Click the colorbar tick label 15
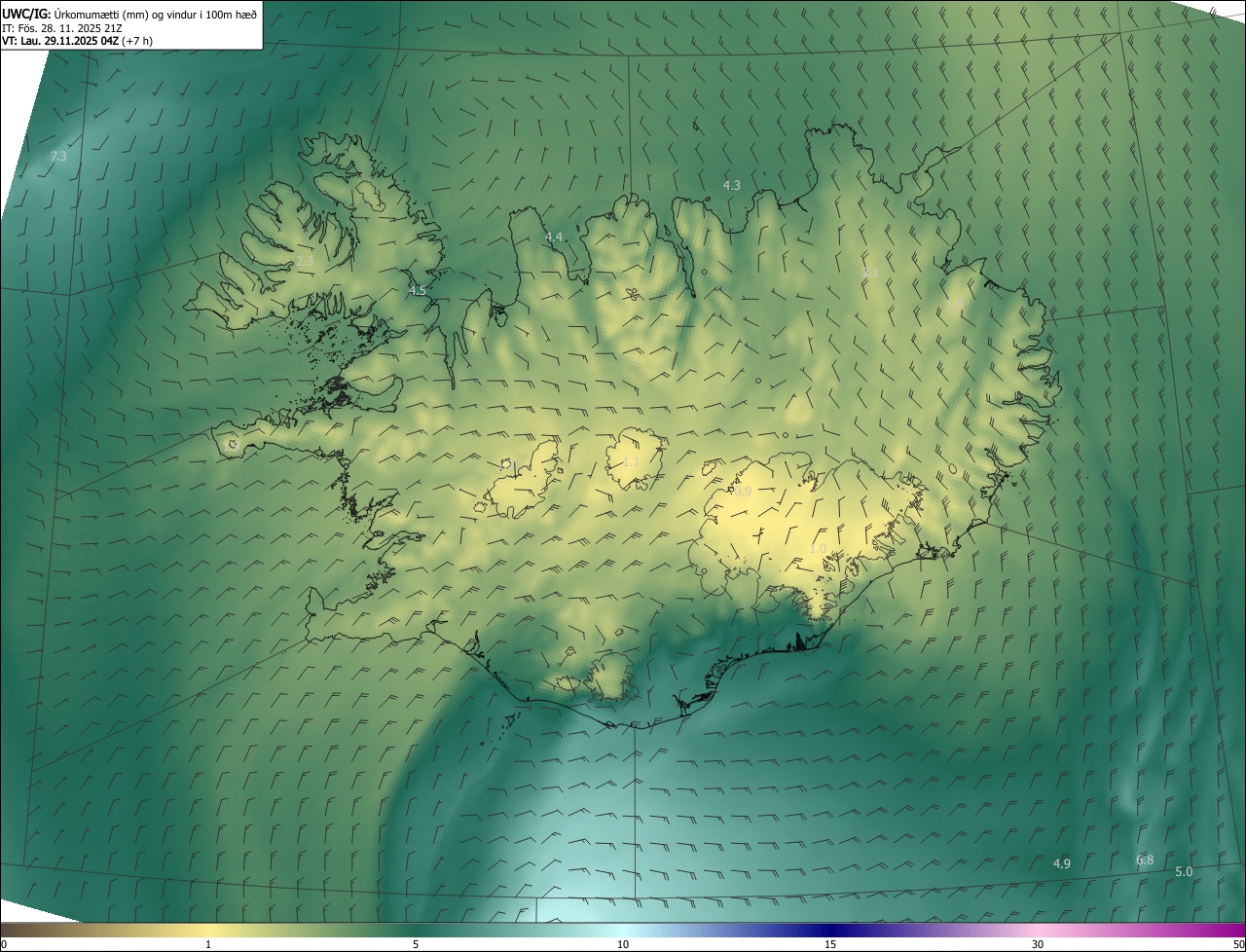Image resolution: width=1246 pixels, height=952 pixels. 830,944
